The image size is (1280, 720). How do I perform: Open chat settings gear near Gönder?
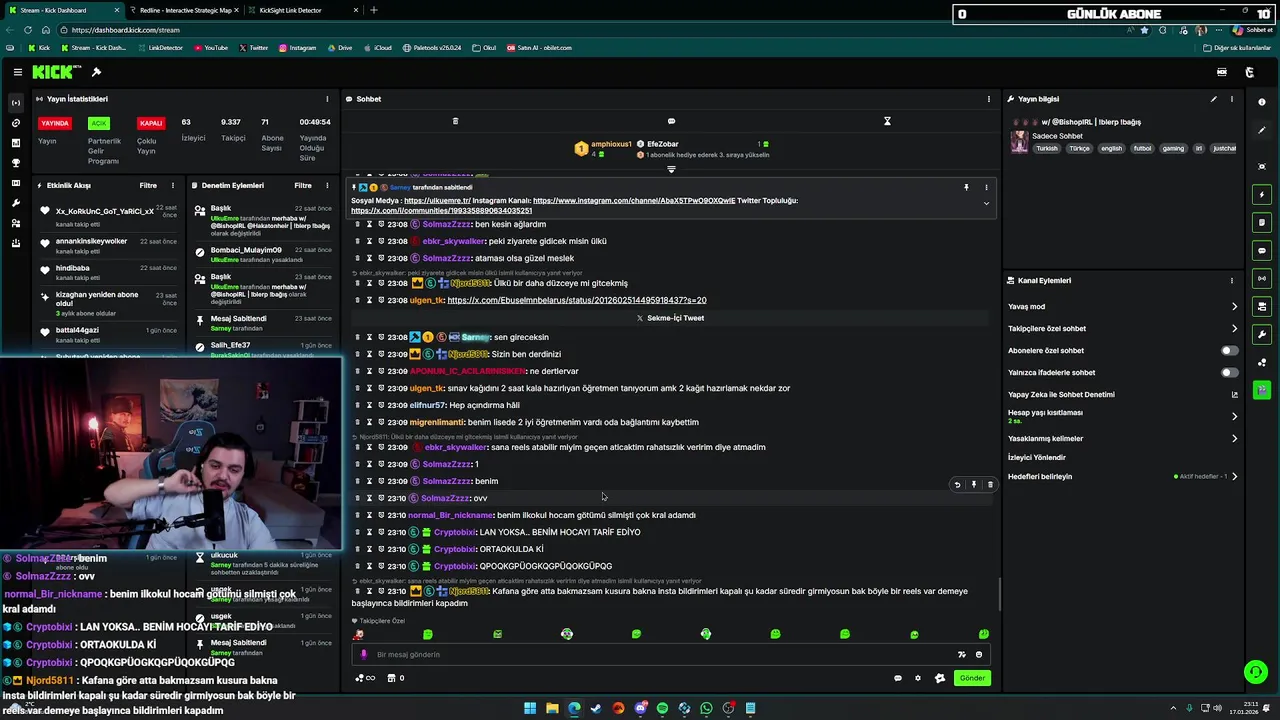coord(918,678)
